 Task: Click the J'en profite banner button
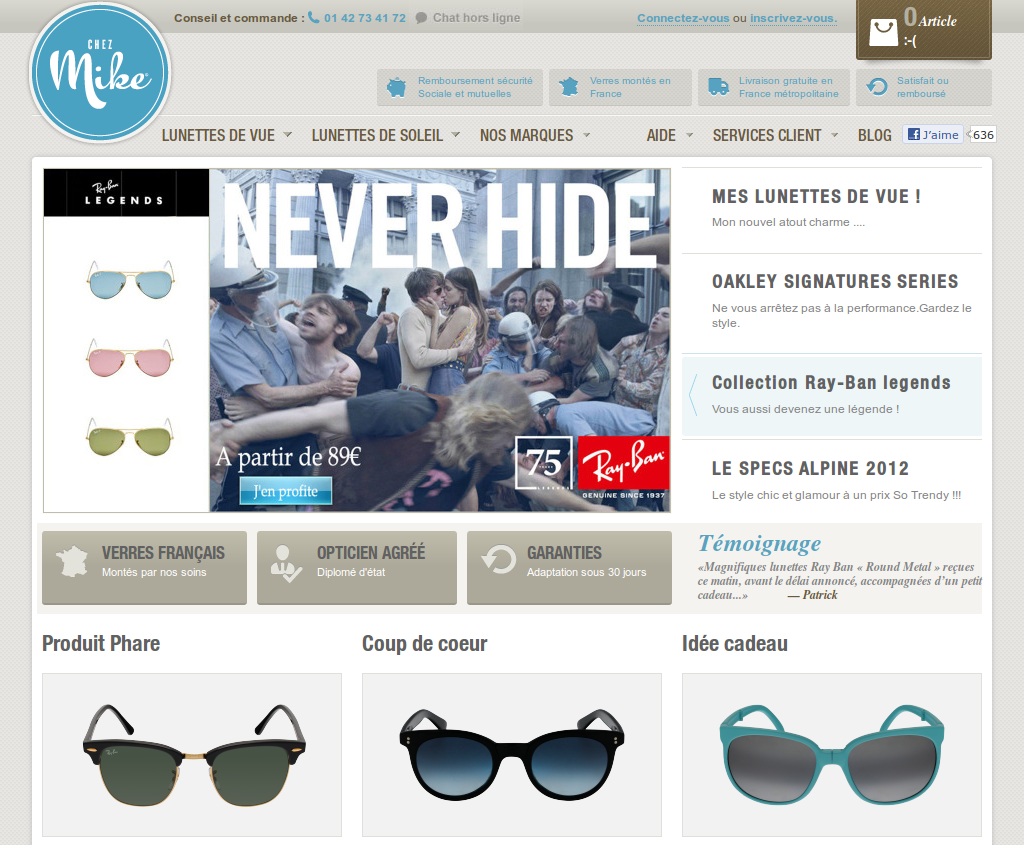click(285, 491)
